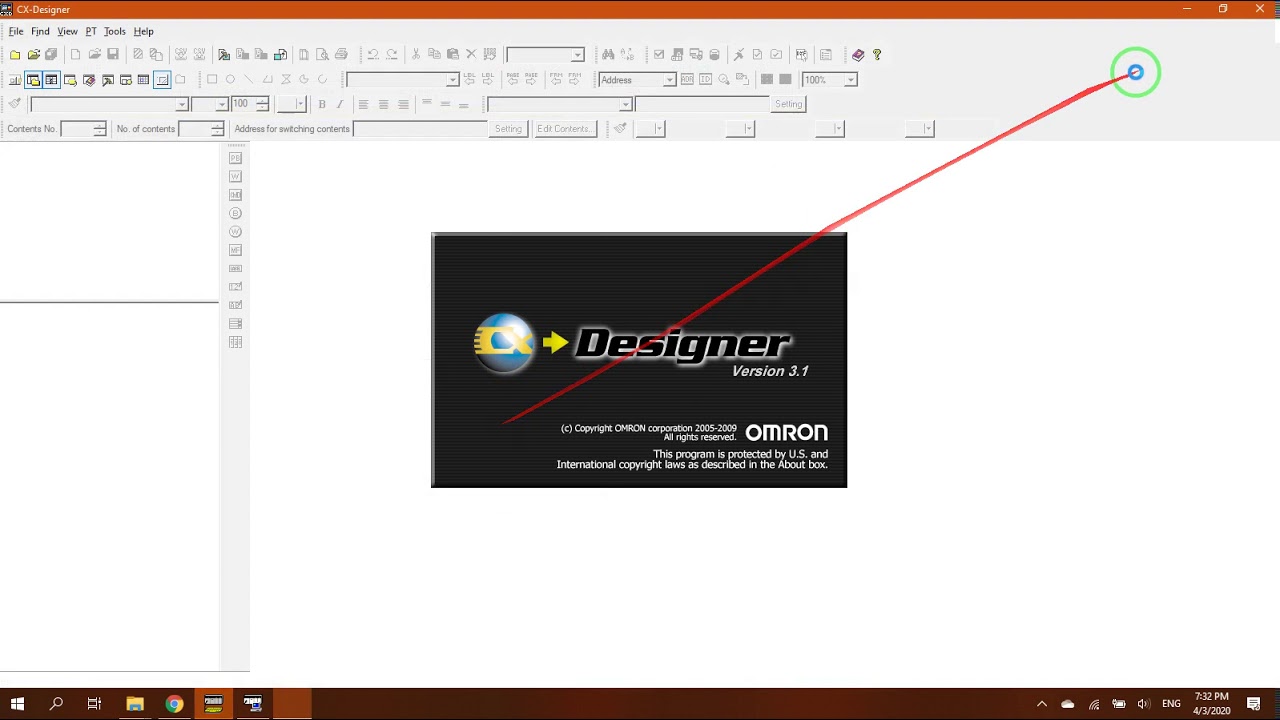The height and width of the screenshot is (720, 1280).
Task: Click the scissors Cut icon
Action: coord(415,55)
